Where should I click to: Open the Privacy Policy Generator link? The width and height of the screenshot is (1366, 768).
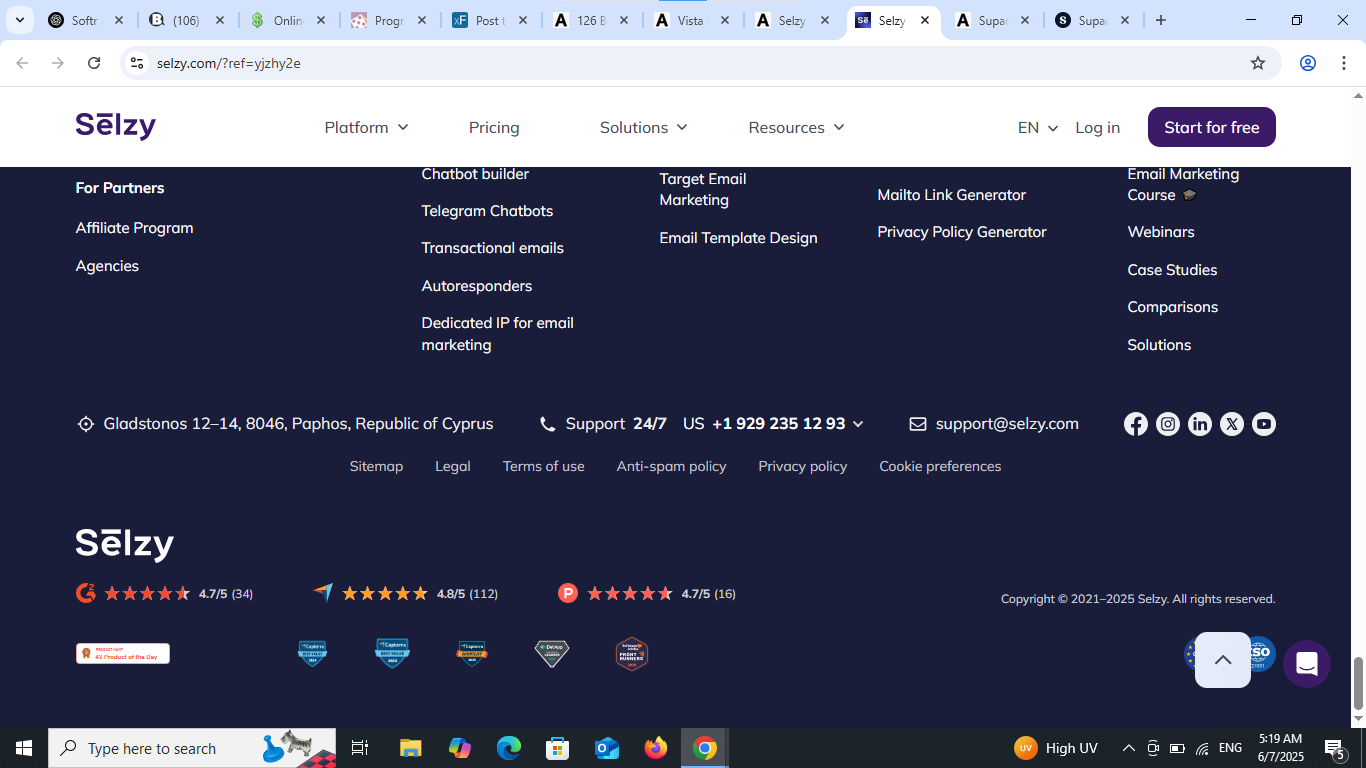click(962, 232)
